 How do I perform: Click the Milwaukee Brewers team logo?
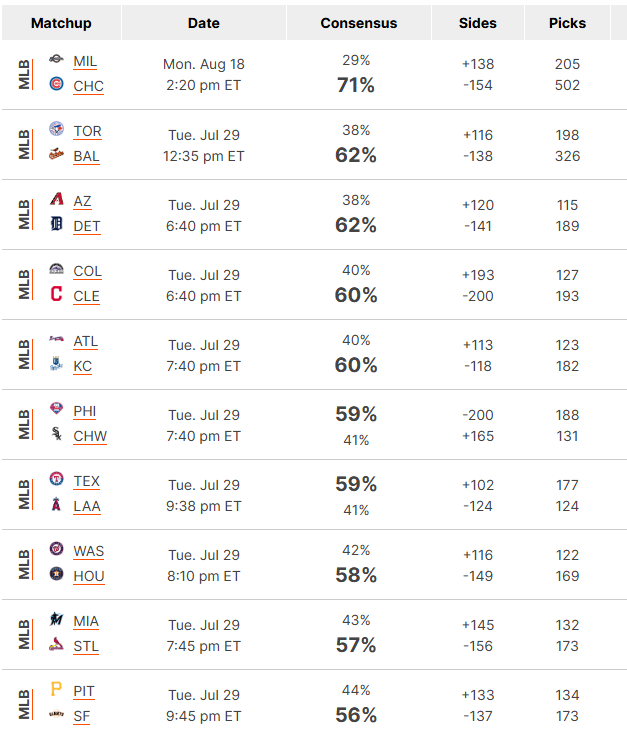(56, 59)
